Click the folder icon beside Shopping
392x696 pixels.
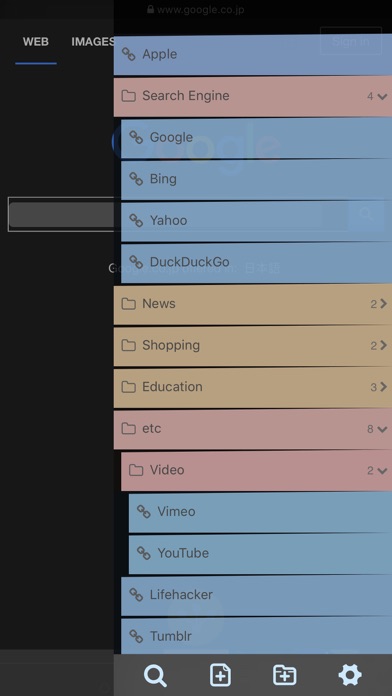click(128, 345)
